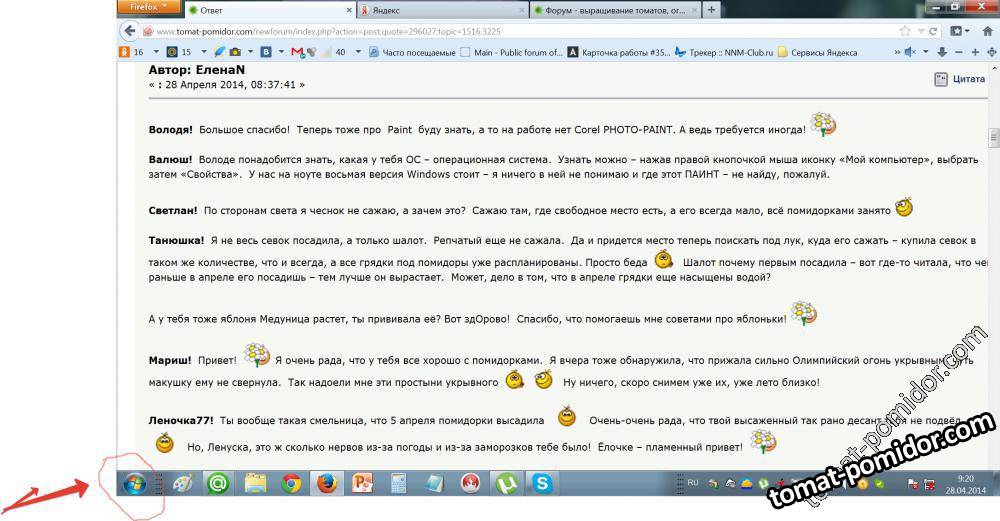This screenshot has width=1000, height=521.
Task: Bookmark this page with the star icon
Action: pos(904,31)
